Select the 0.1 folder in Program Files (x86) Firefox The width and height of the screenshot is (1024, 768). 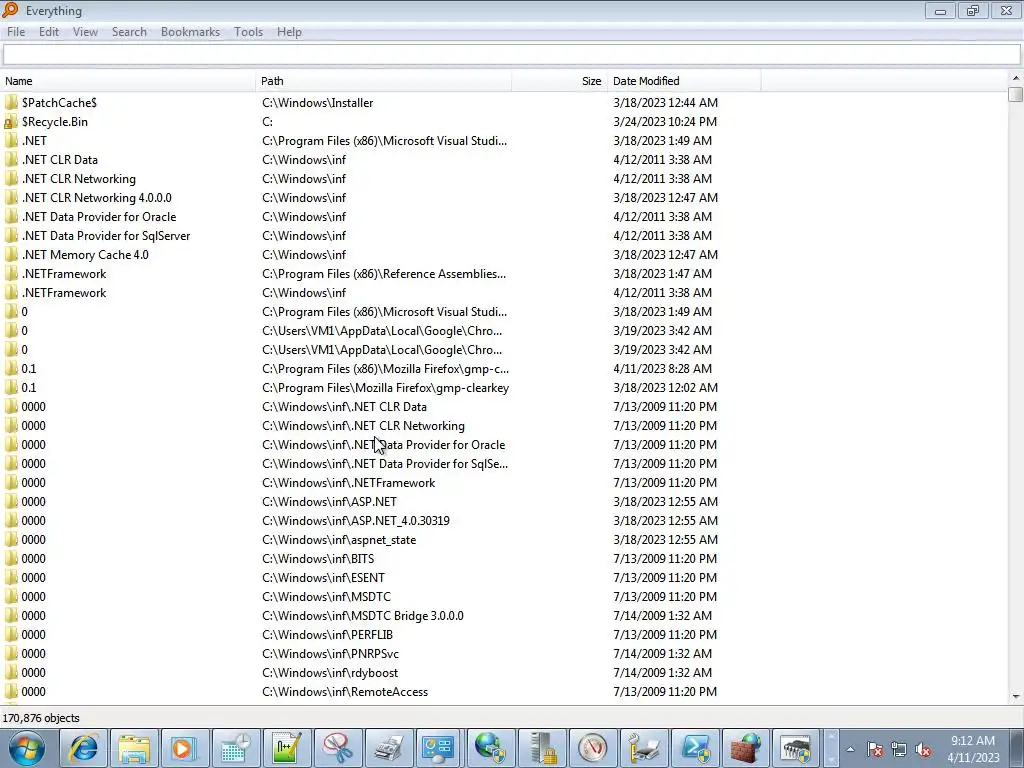(x=29, y=368)
